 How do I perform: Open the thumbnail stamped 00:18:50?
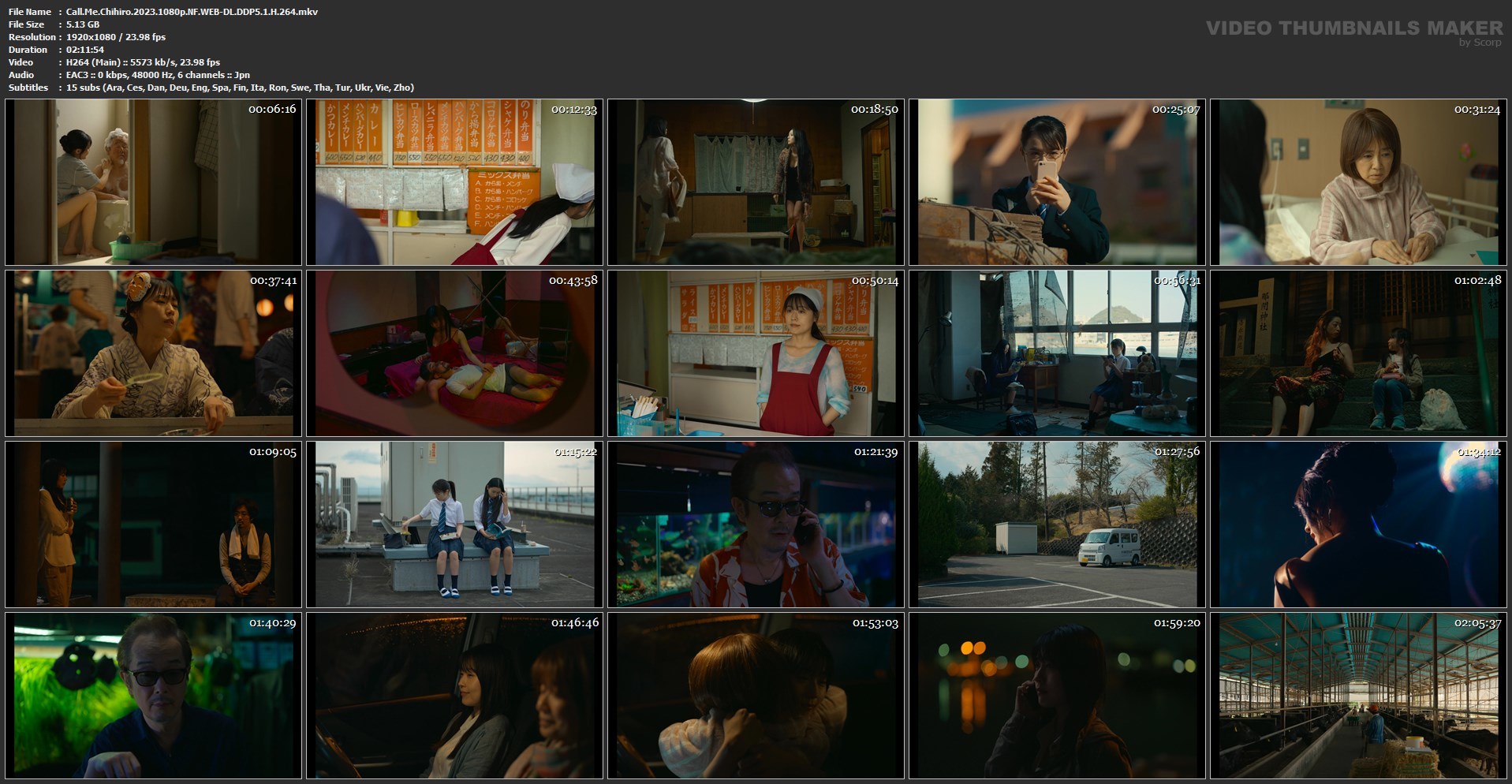click(756, 181)
